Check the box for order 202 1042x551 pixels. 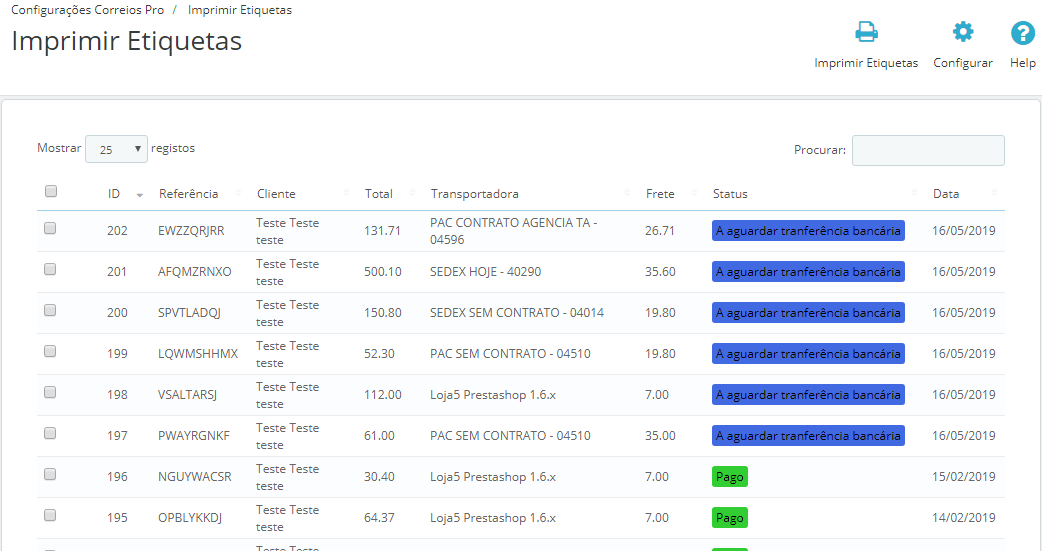(x=50, y=228)
